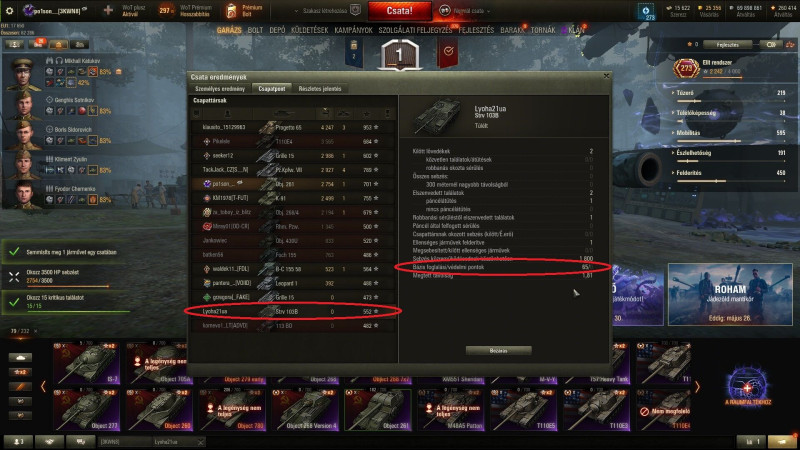800x450 pixels.
Task: Click the handshake platoon icon button
Action: point(49,442)
